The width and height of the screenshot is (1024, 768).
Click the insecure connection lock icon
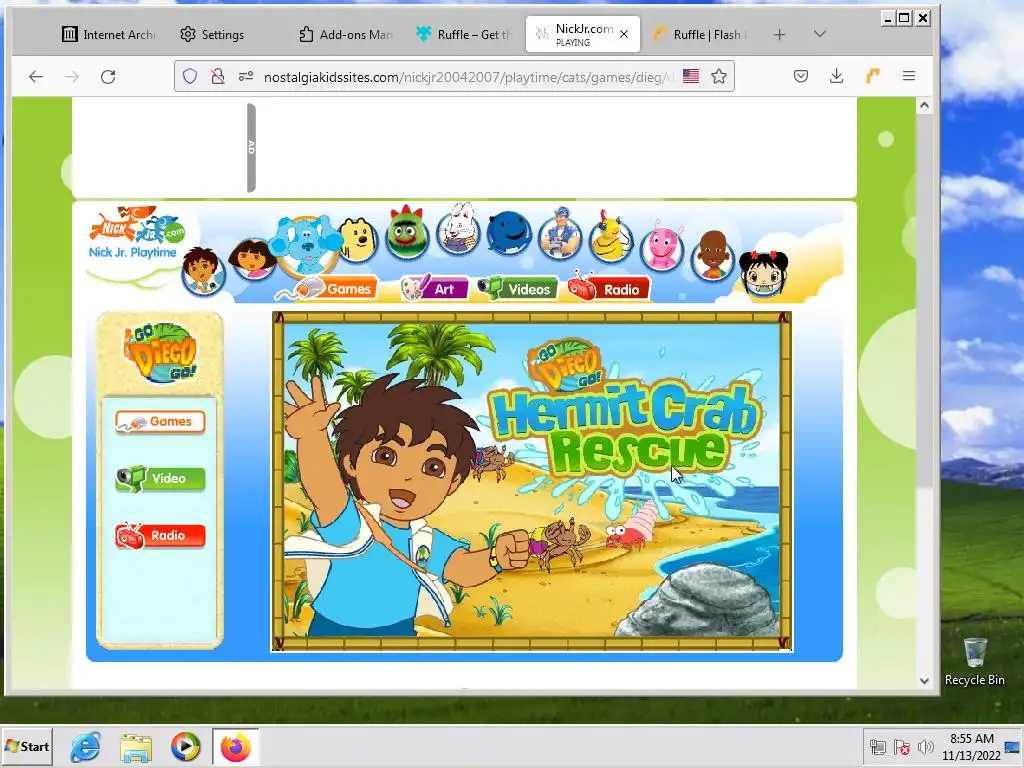[218, 76]
